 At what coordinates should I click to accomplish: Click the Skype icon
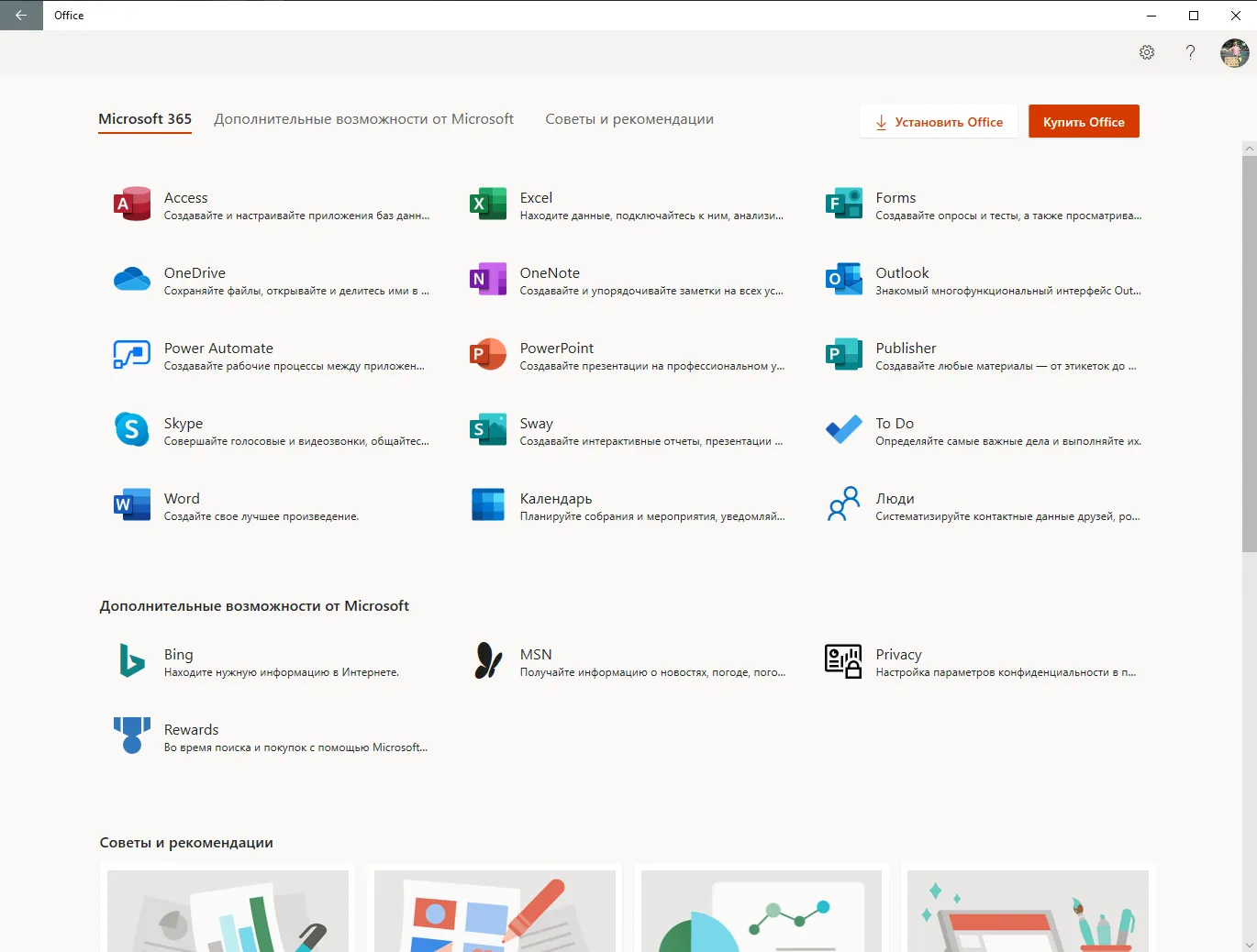(132, 429)
